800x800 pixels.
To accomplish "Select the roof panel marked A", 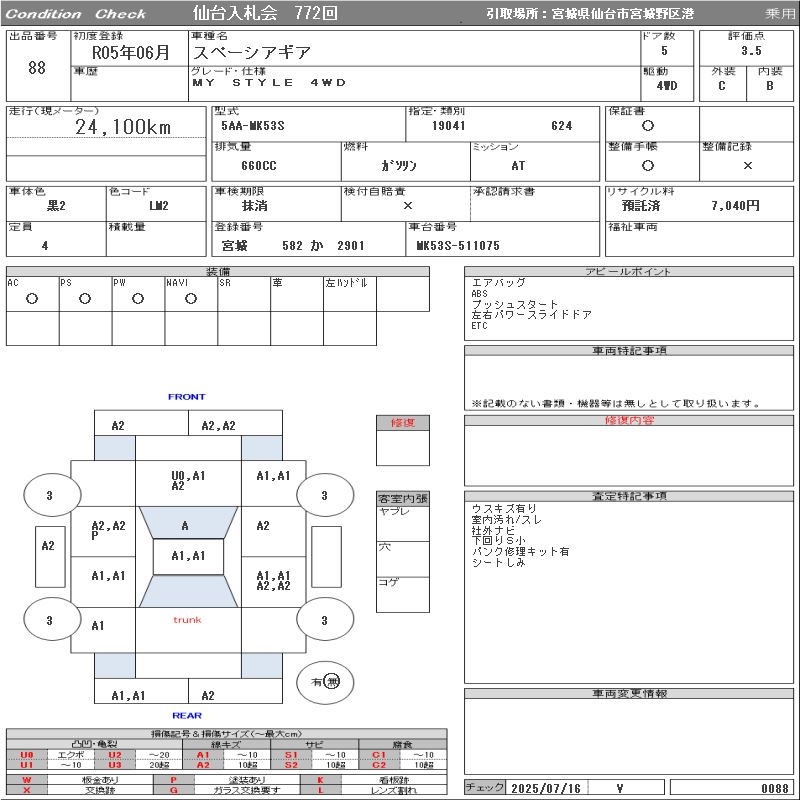I will 186,525.
